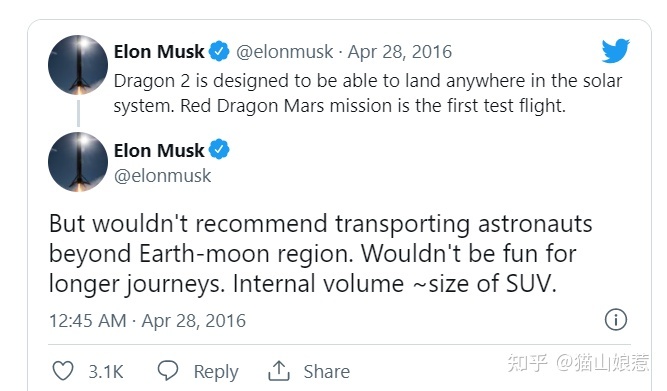Open @elonmusk handle in first tweet

[x=285, y=52]
